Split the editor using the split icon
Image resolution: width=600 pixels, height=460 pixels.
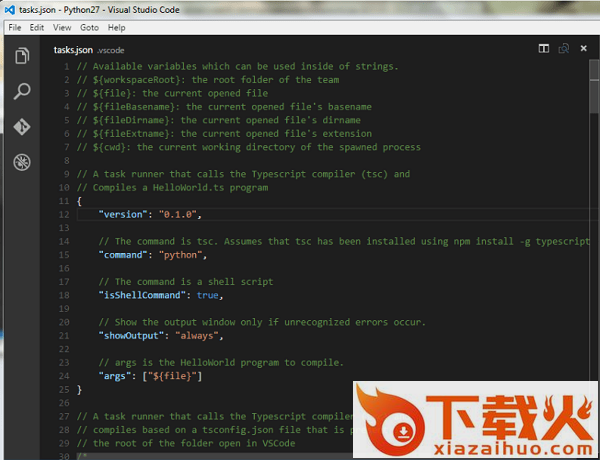[544, 48]
